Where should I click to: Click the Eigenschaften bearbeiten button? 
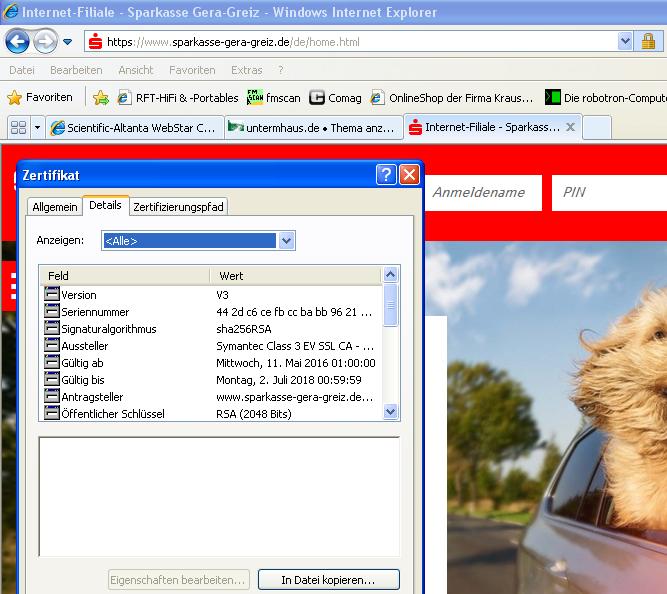(x=178, y=580)
